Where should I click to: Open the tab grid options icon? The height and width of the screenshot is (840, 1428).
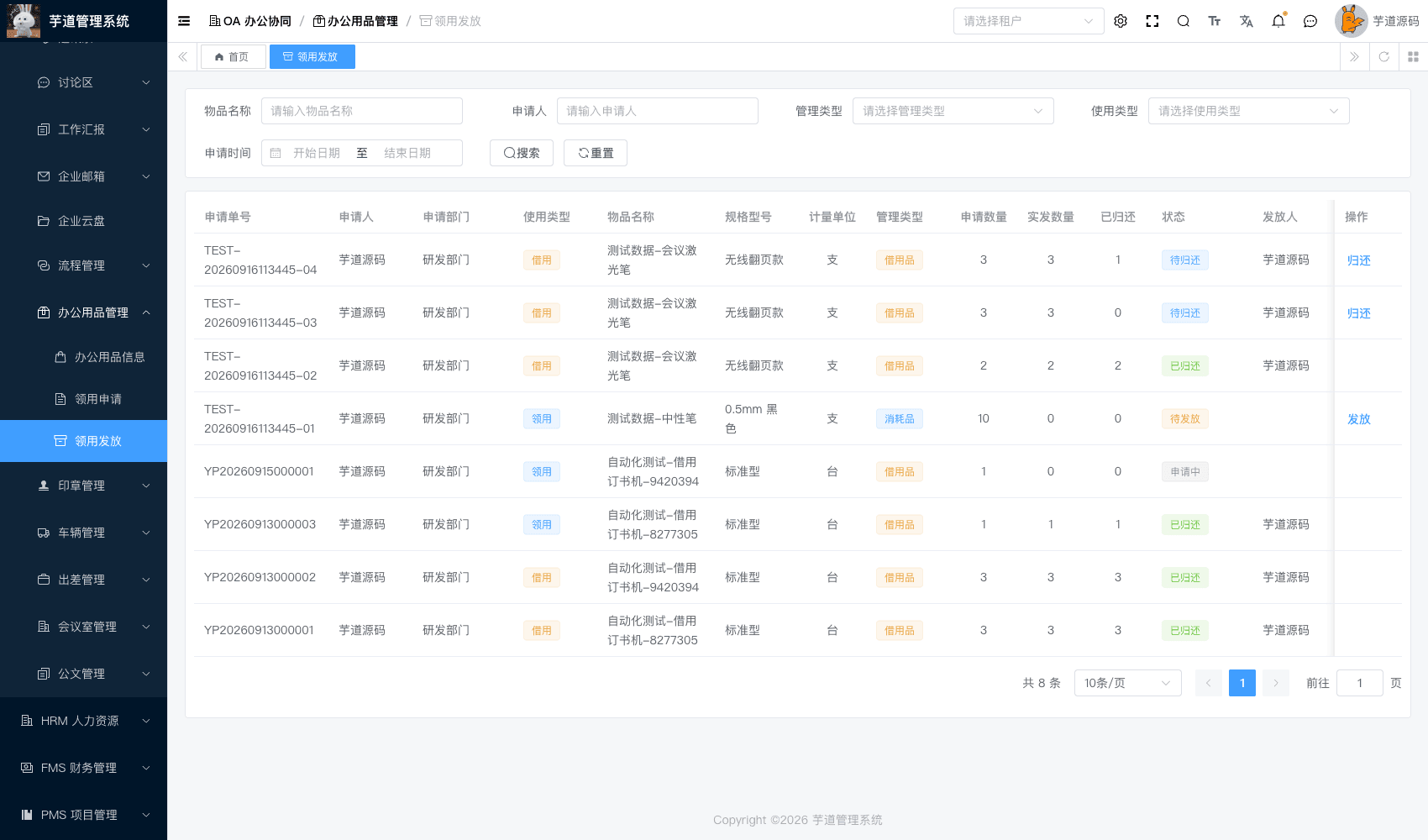[x=1413, y=57]
